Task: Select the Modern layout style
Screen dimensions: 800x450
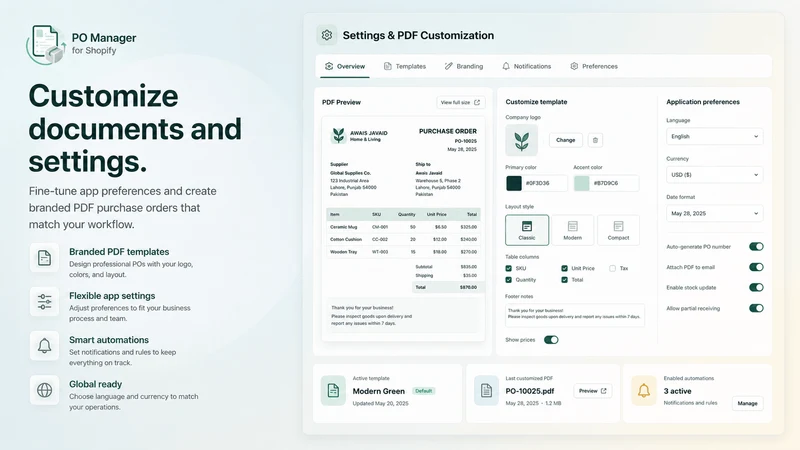Action: [572, 230]
